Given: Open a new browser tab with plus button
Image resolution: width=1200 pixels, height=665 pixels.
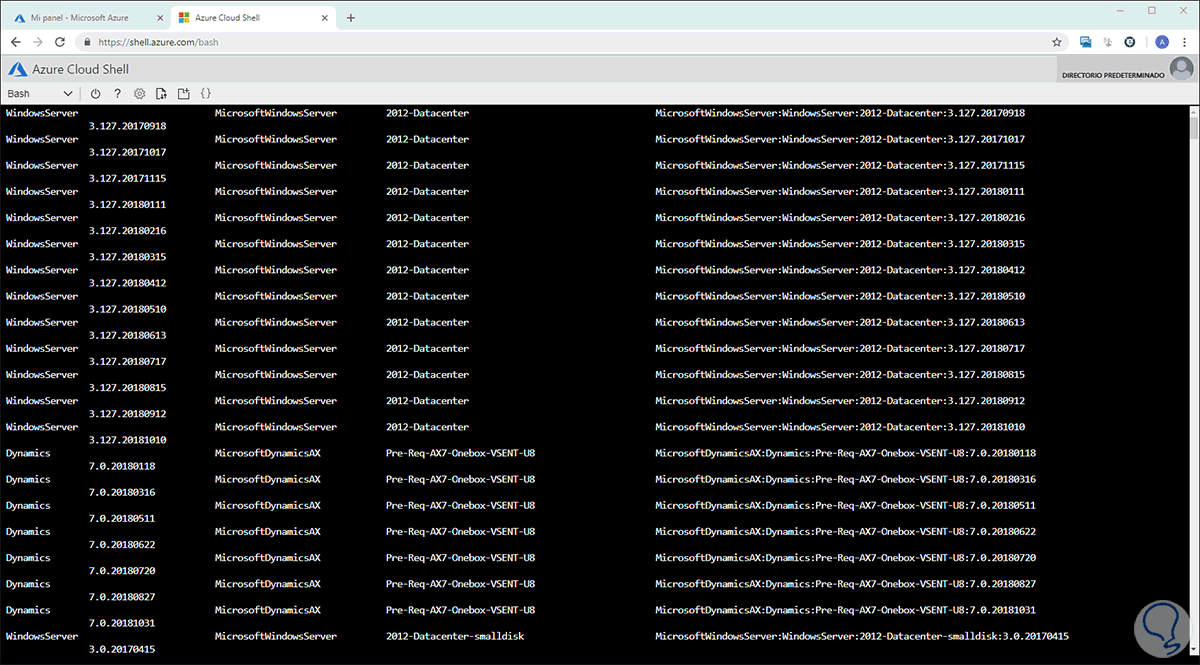Looking at the screenshot, I should tap(350, 18).
